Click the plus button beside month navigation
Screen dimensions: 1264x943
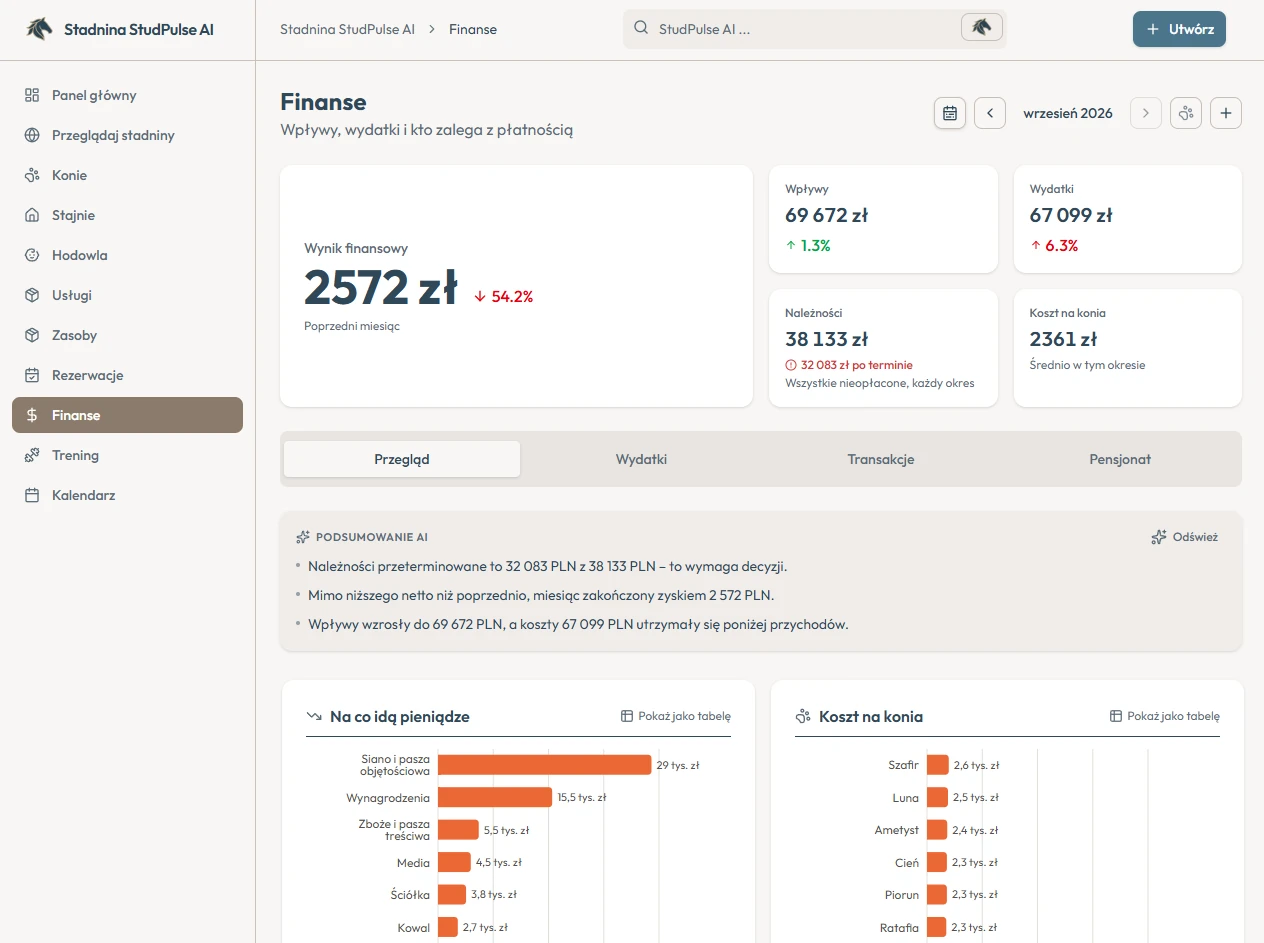[1226, 113]
